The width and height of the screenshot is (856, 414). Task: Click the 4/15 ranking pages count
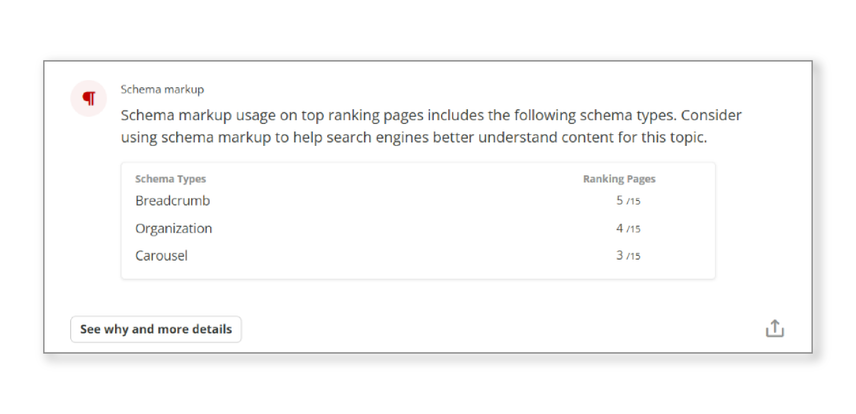(628, 229)
